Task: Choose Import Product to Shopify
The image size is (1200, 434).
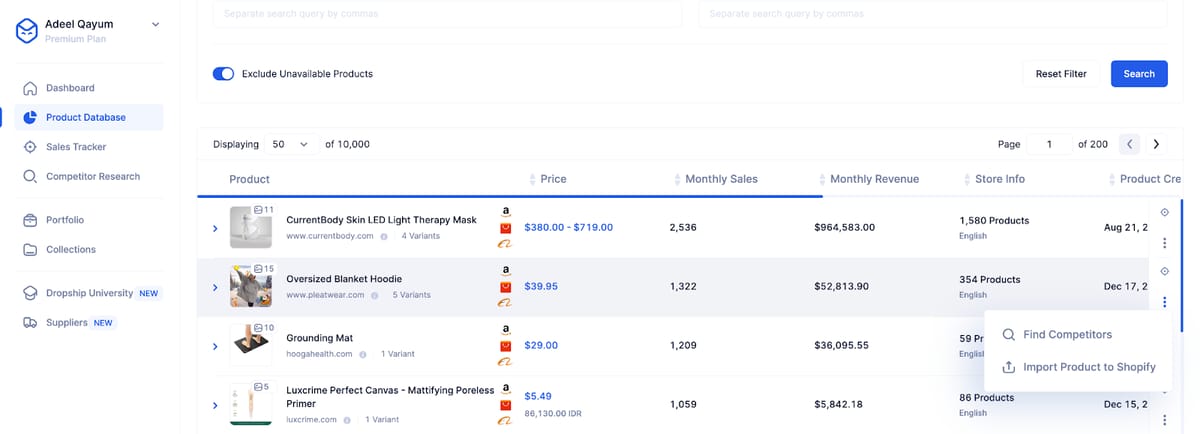Action: point(1079,367)
